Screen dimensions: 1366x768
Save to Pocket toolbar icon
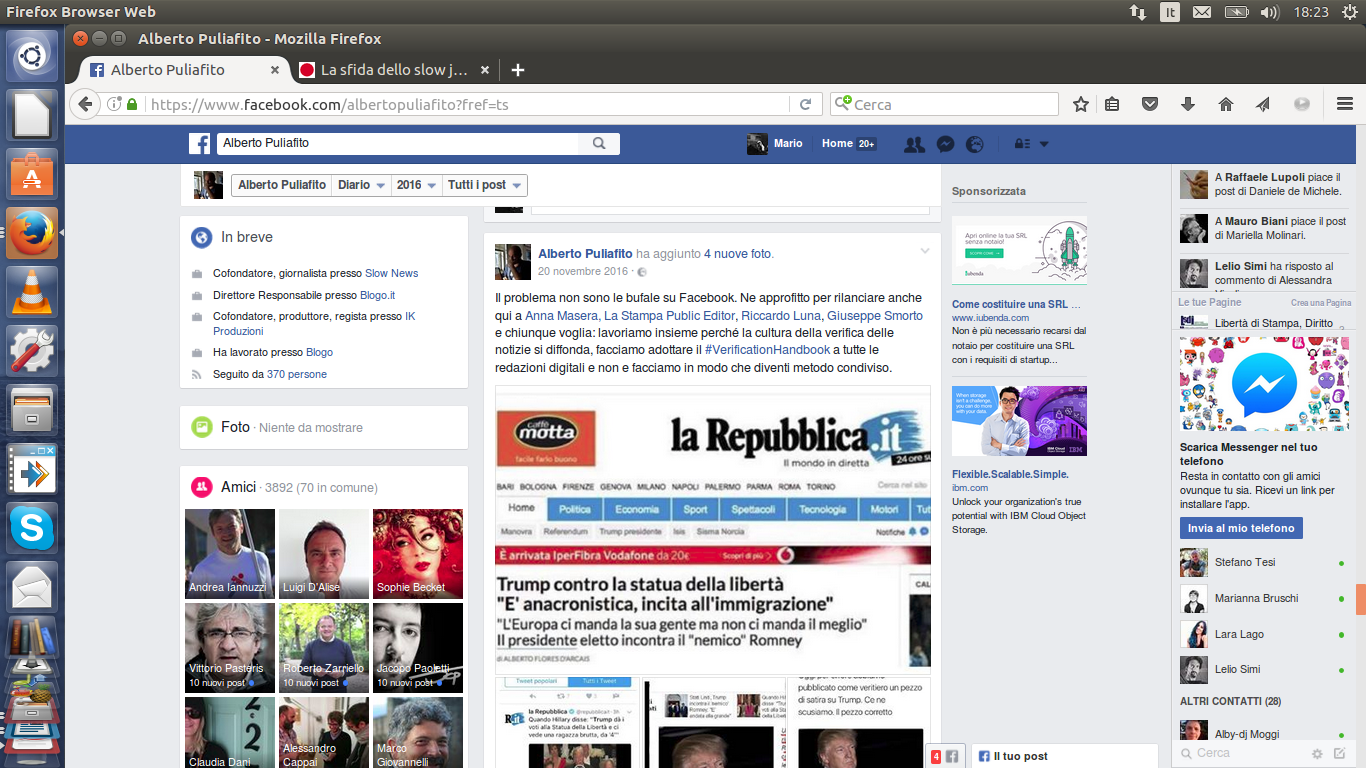[x=1150, y=104]
